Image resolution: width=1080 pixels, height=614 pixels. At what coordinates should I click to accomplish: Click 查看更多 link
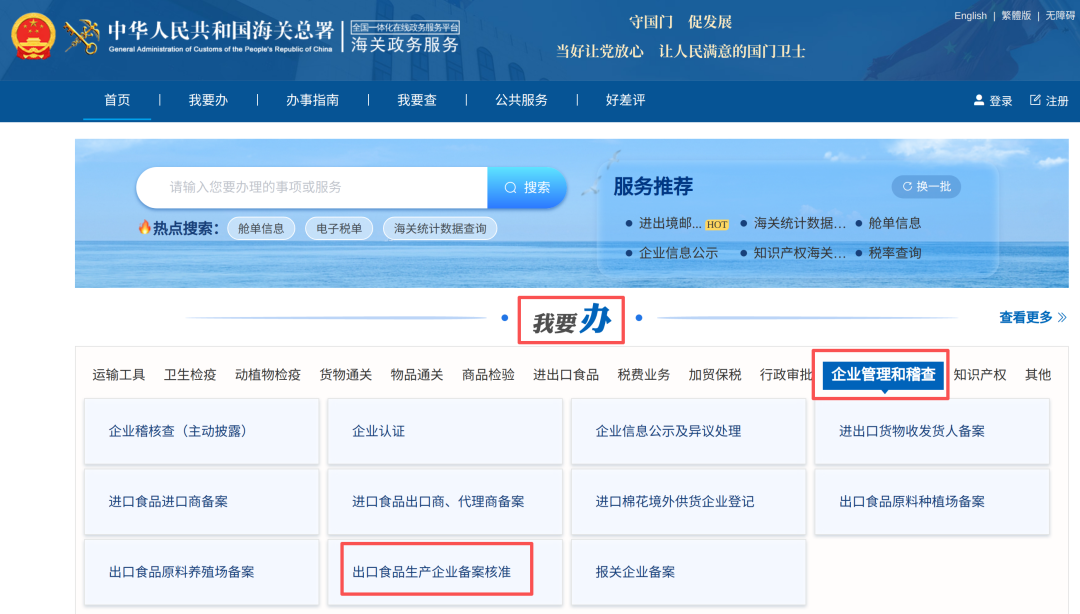coord(1026,317)
